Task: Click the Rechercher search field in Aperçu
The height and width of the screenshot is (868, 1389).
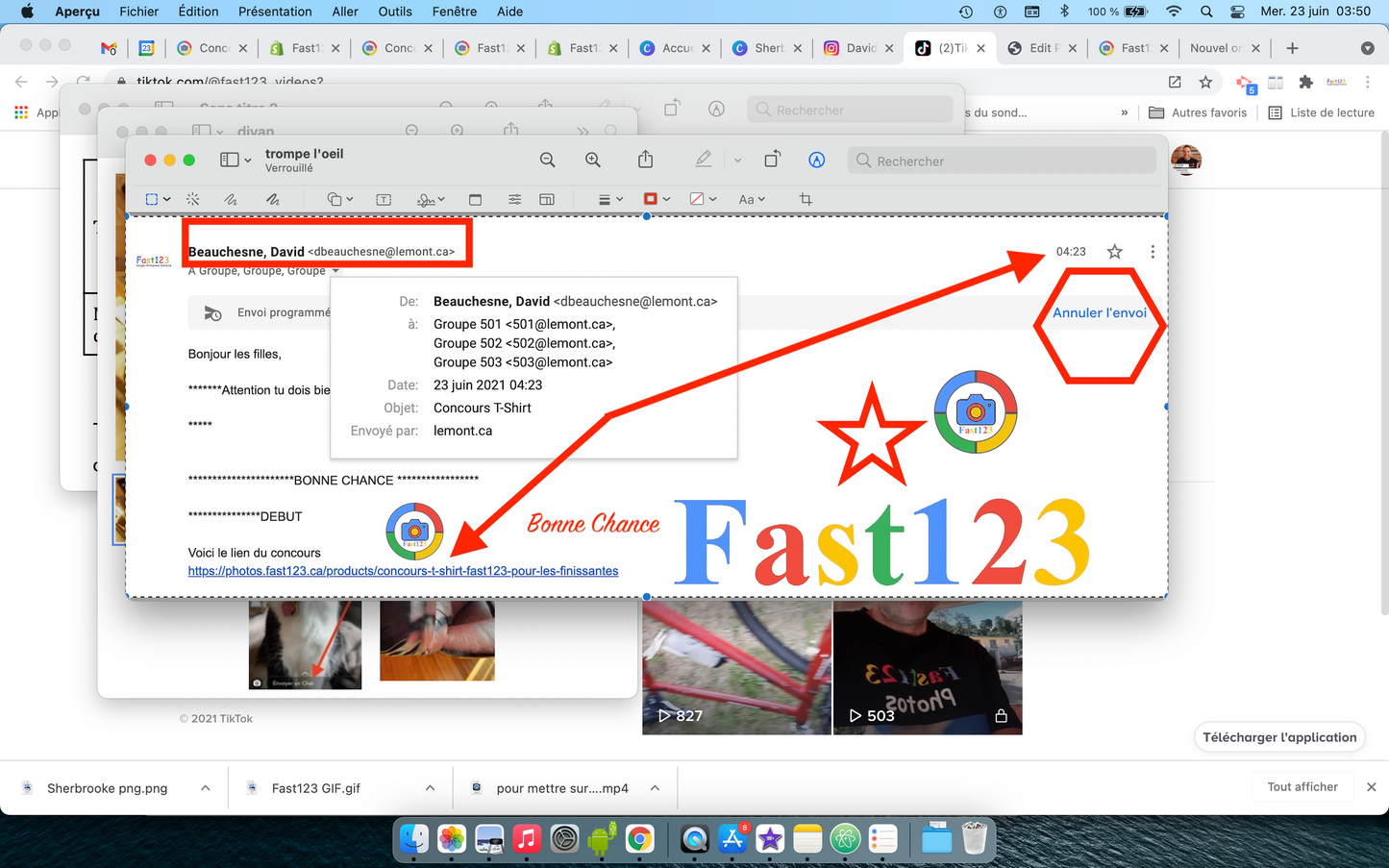Action: pyautogui.click(x=1002, y=161)
